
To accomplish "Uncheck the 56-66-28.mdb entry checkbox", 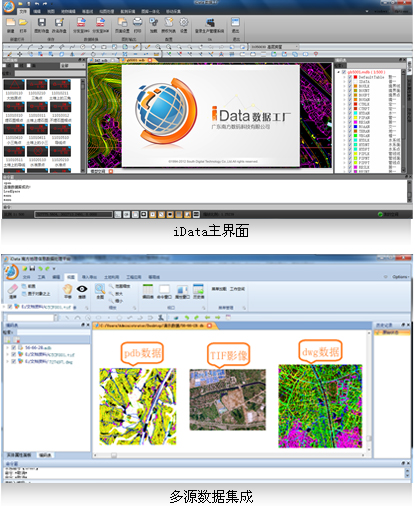I will coord(14,347).
